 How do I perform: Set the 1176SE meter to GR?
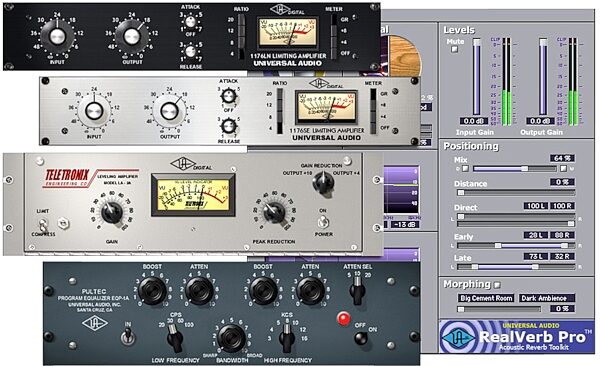373,94
